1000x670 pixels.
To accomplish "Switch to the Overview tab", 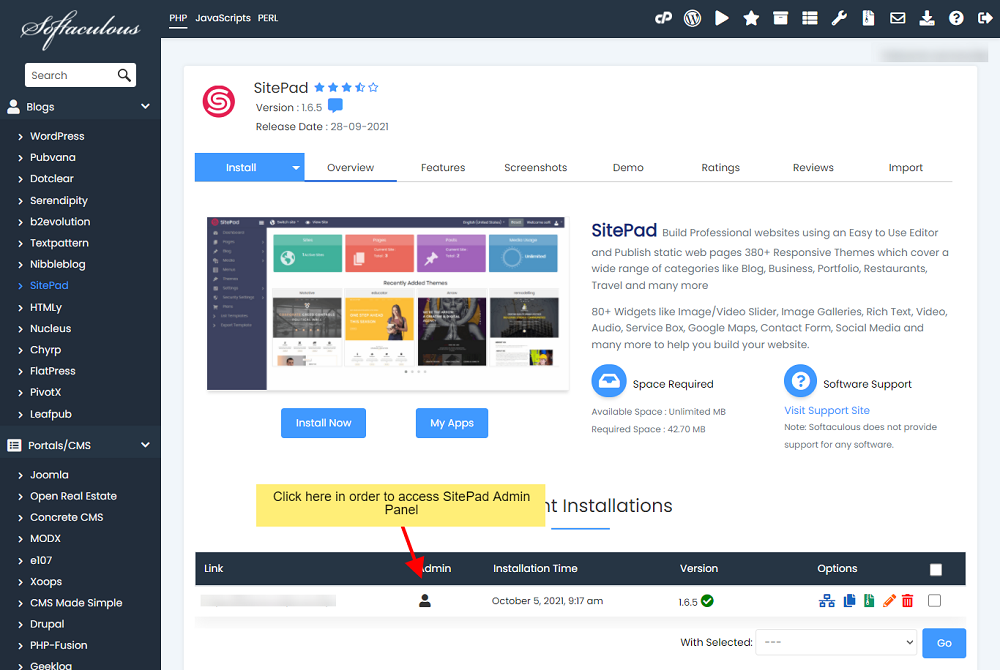I will point(350,168).
